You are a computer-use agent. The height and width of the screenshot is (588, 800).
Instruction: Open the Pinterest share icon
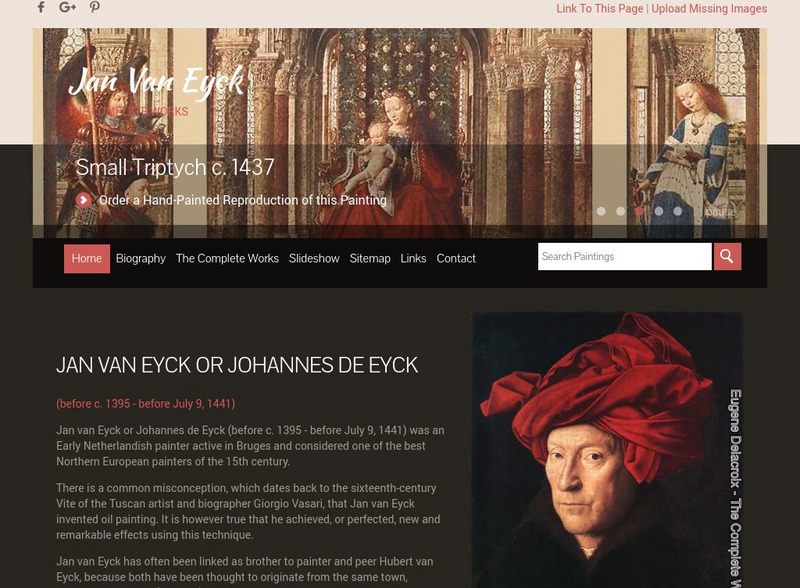tap(94, 7)
